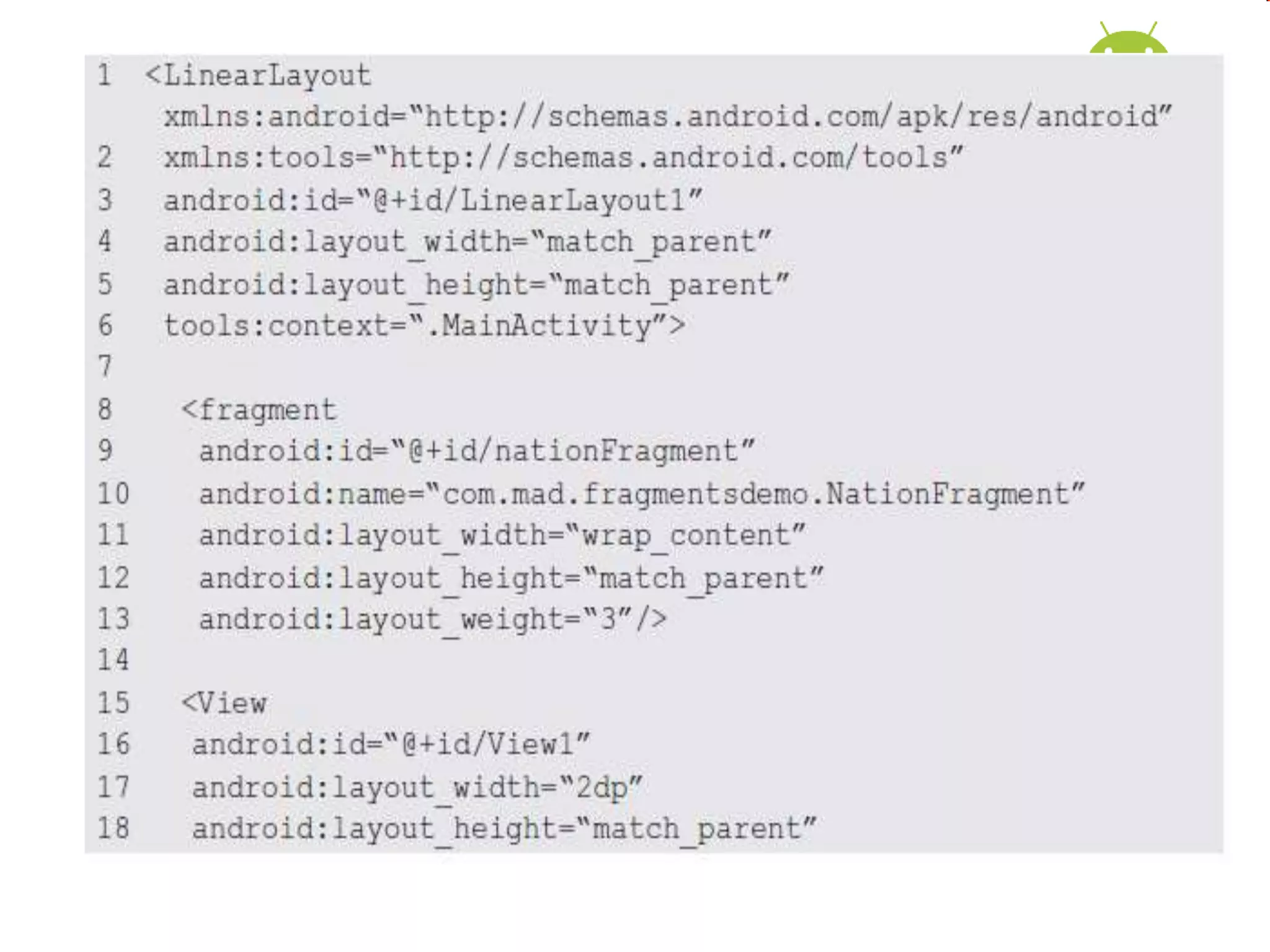Click fragment layout_height match_parent on line 12
1270x952 pixels.
coord(511,579)
